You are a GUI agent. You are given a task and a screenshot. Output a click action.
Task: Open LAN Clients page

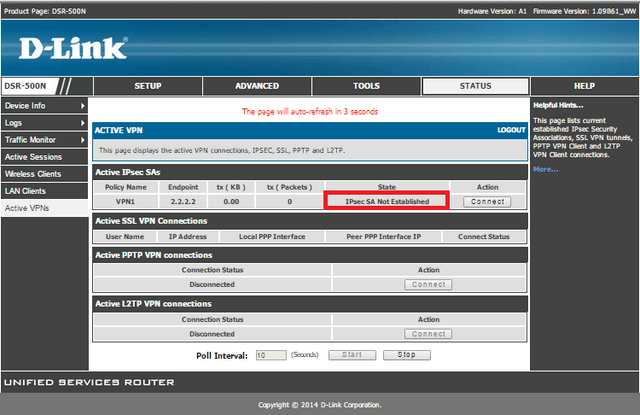pos(44,191)
